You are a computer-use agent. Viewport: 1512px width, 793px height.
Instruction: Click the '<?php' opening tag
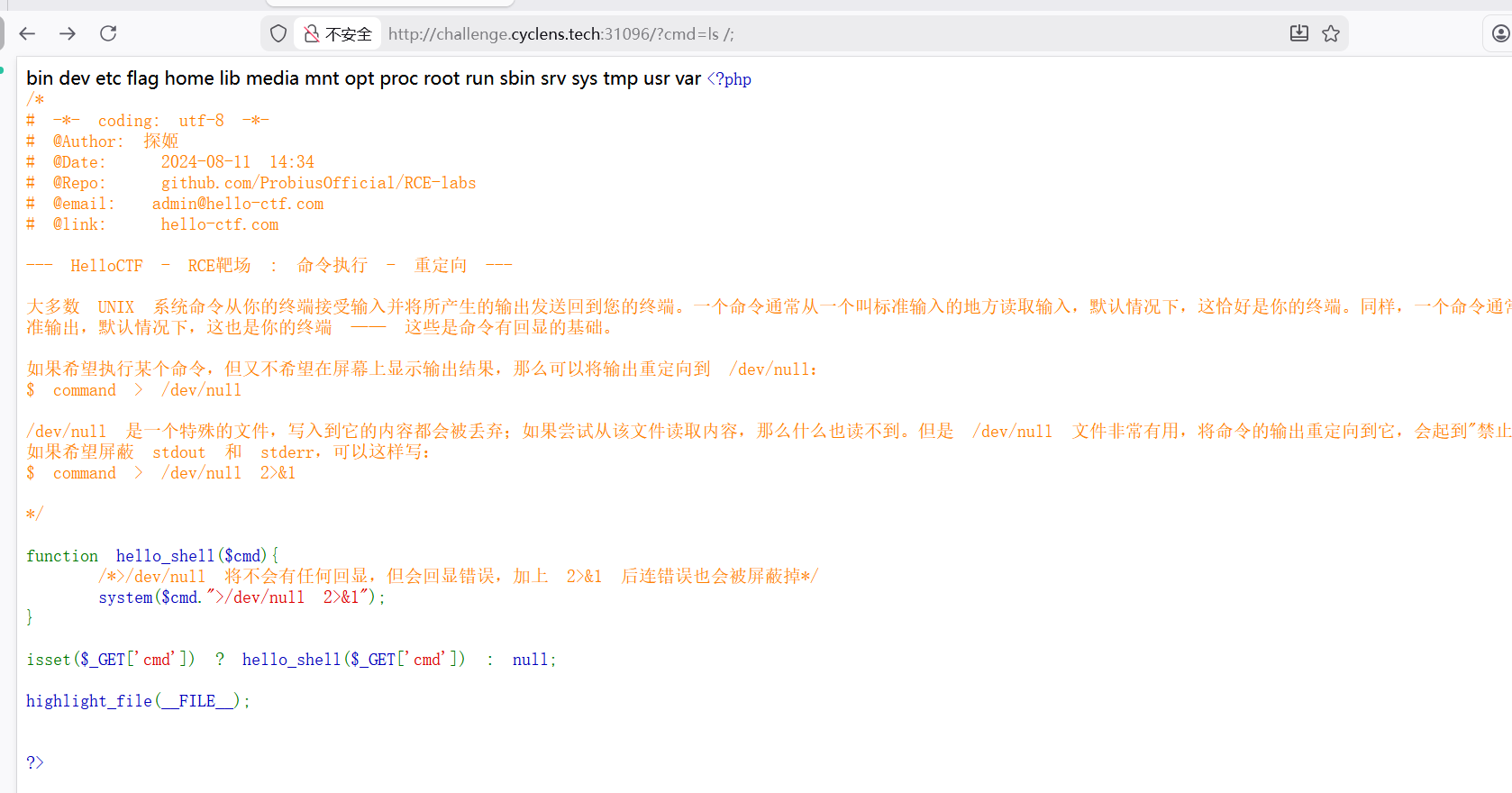point(729,79)
